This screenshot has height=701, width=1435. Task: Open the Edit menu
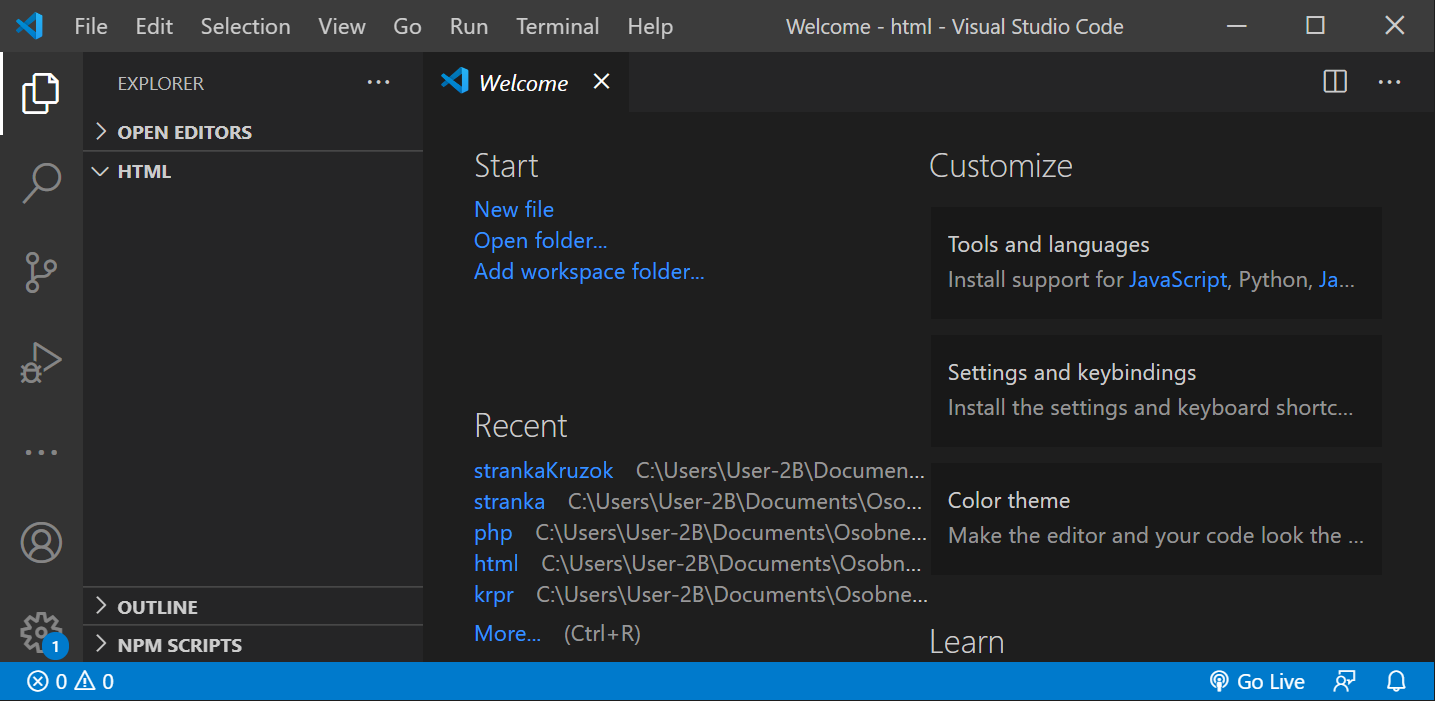point(154,26)
